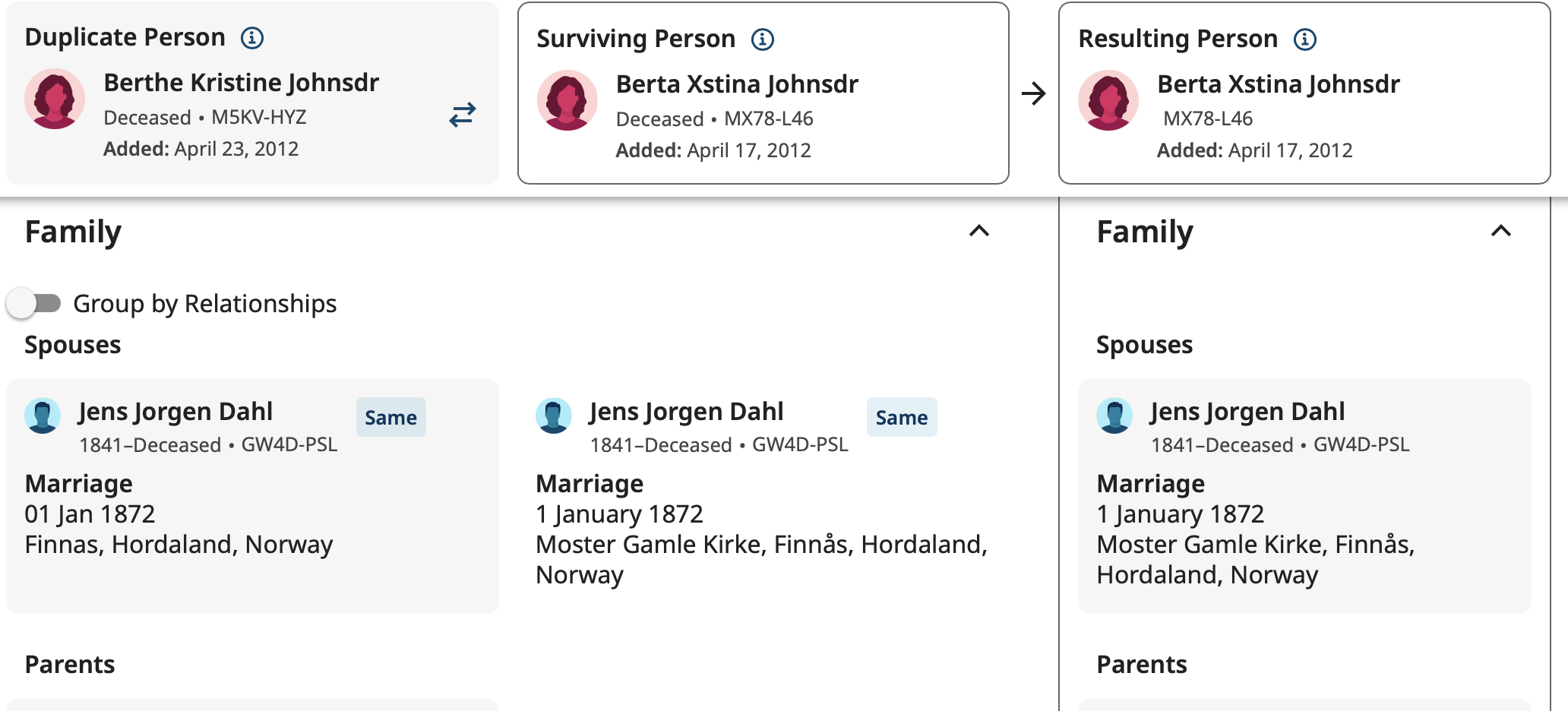Click Berthe Kristine Johnsdr's portrait avatar
This screenshot has width=1568, height=711.
click(55, 99)
